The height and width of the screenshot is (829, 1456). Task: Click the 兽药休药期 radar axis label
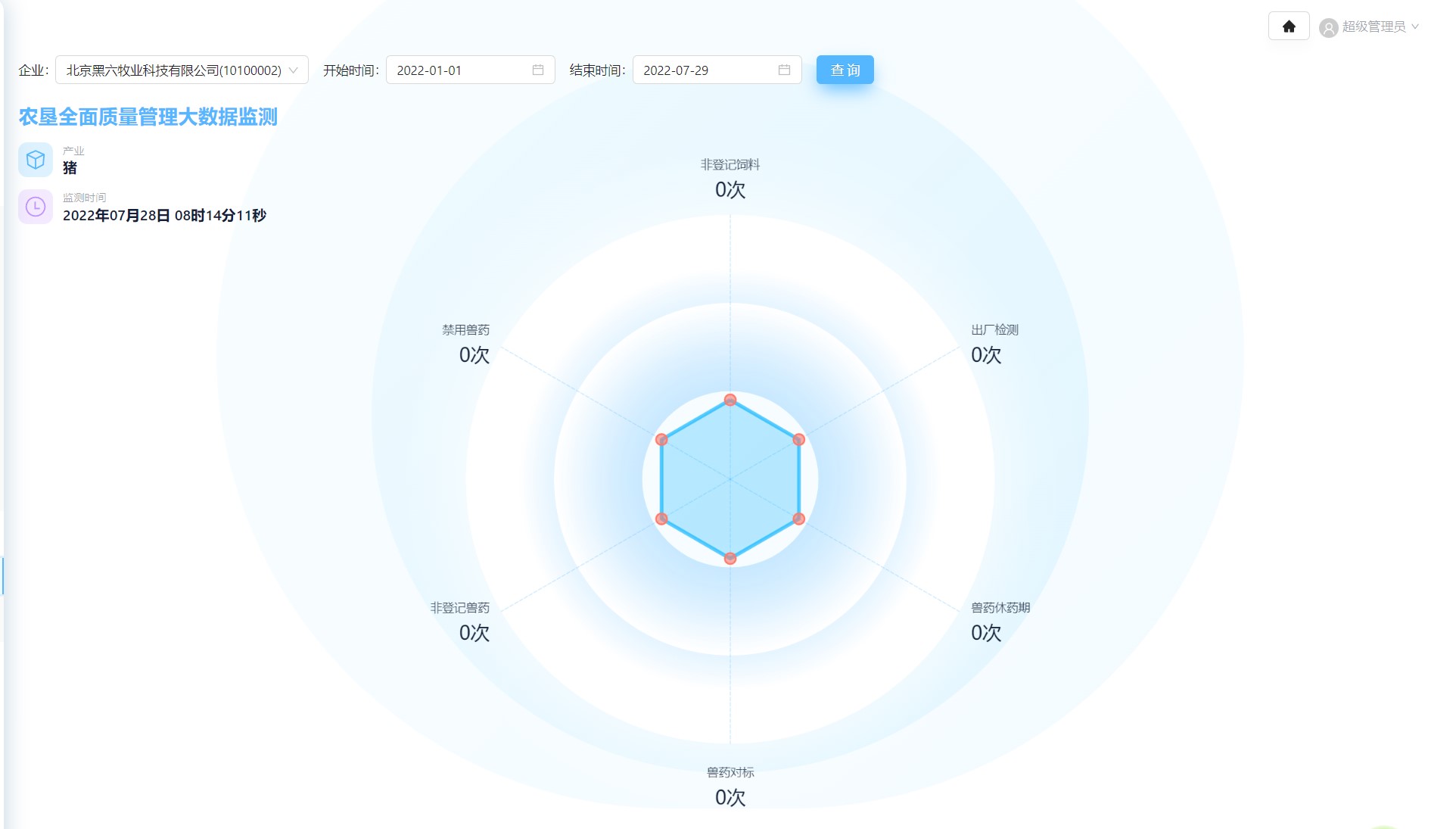tap(1000, 607)
